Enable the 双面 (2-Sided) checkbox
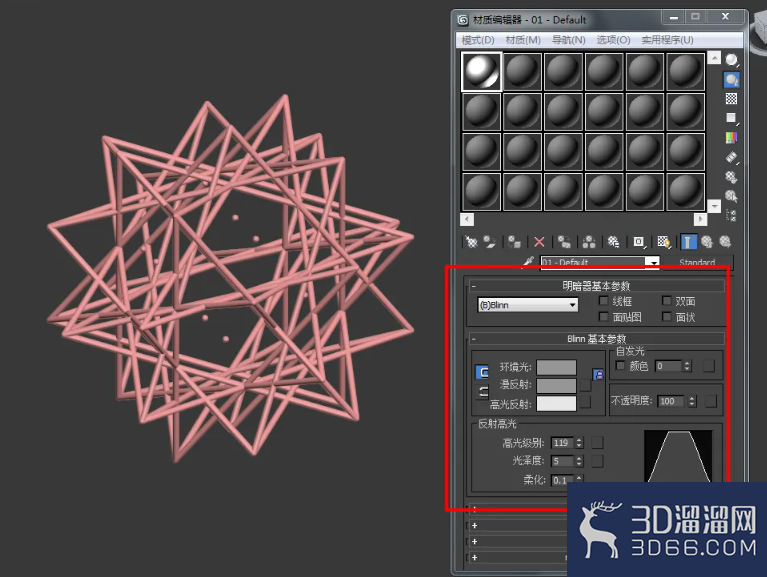 [666, 301]
